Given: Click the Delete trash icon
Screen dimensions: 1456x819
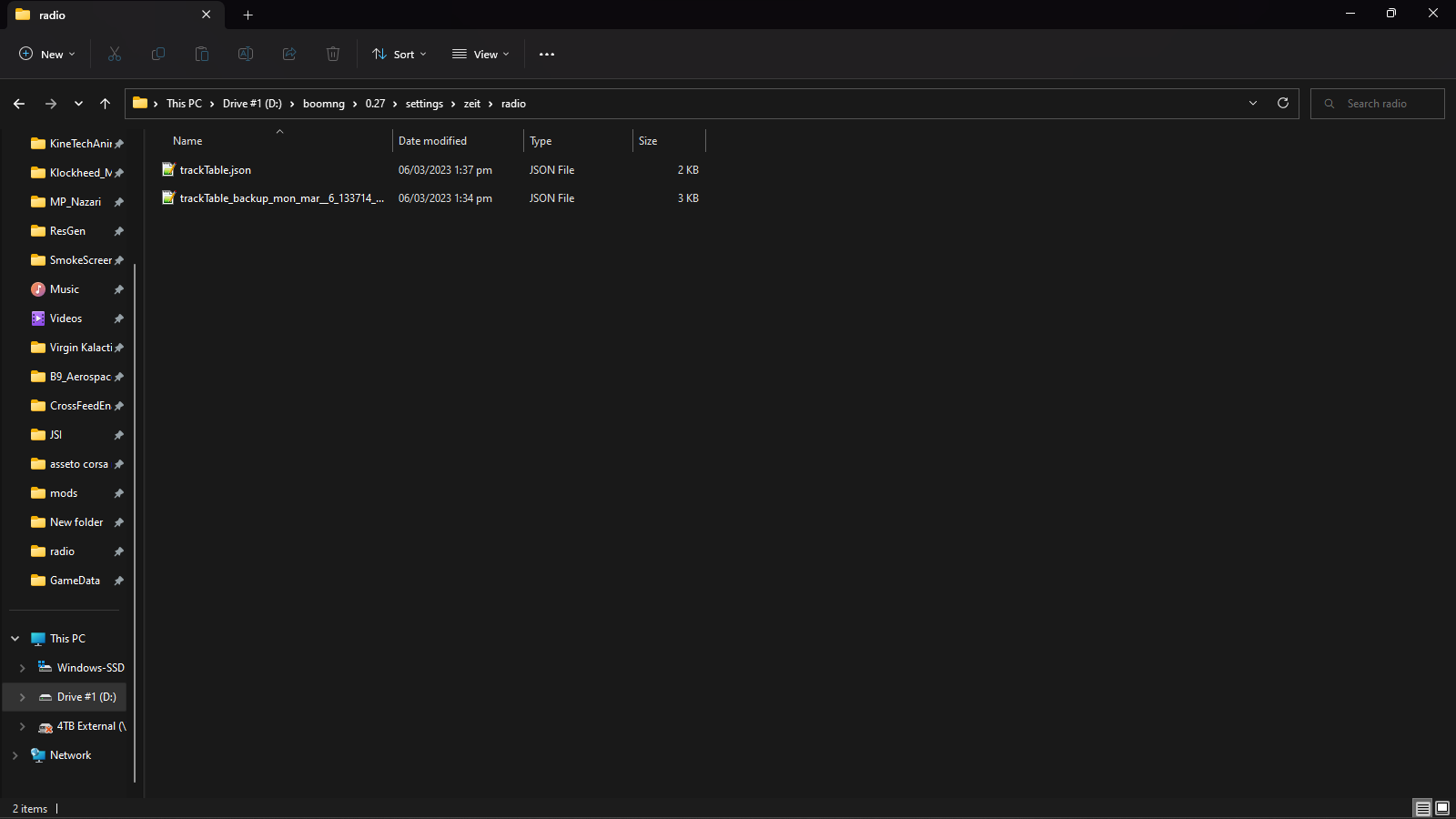Looking at the screenshot, I should click(x=333, y=55).
